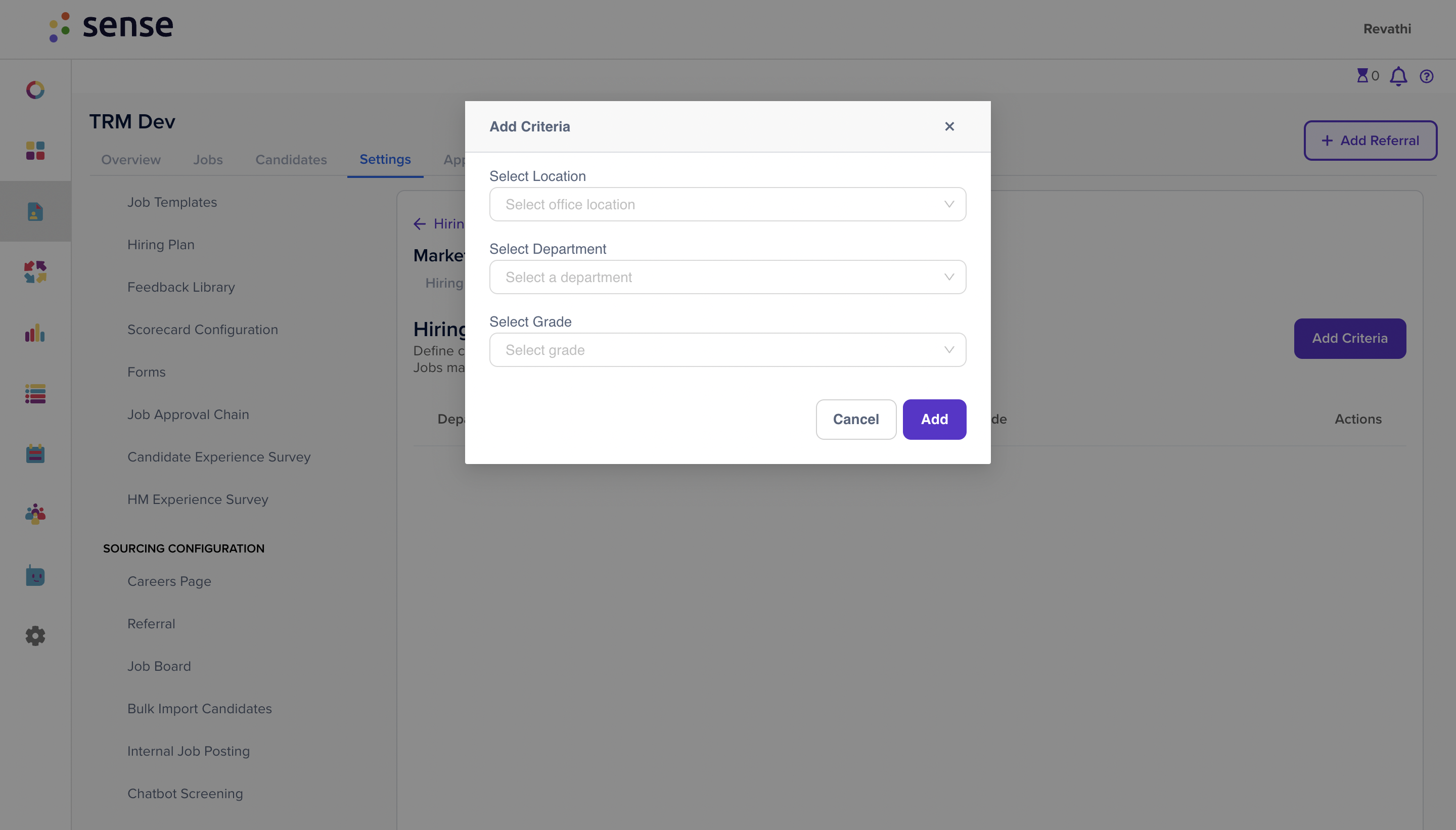Open the Jobs tab
Viewport: 1456px width, 830px height.
click(207, 160)
